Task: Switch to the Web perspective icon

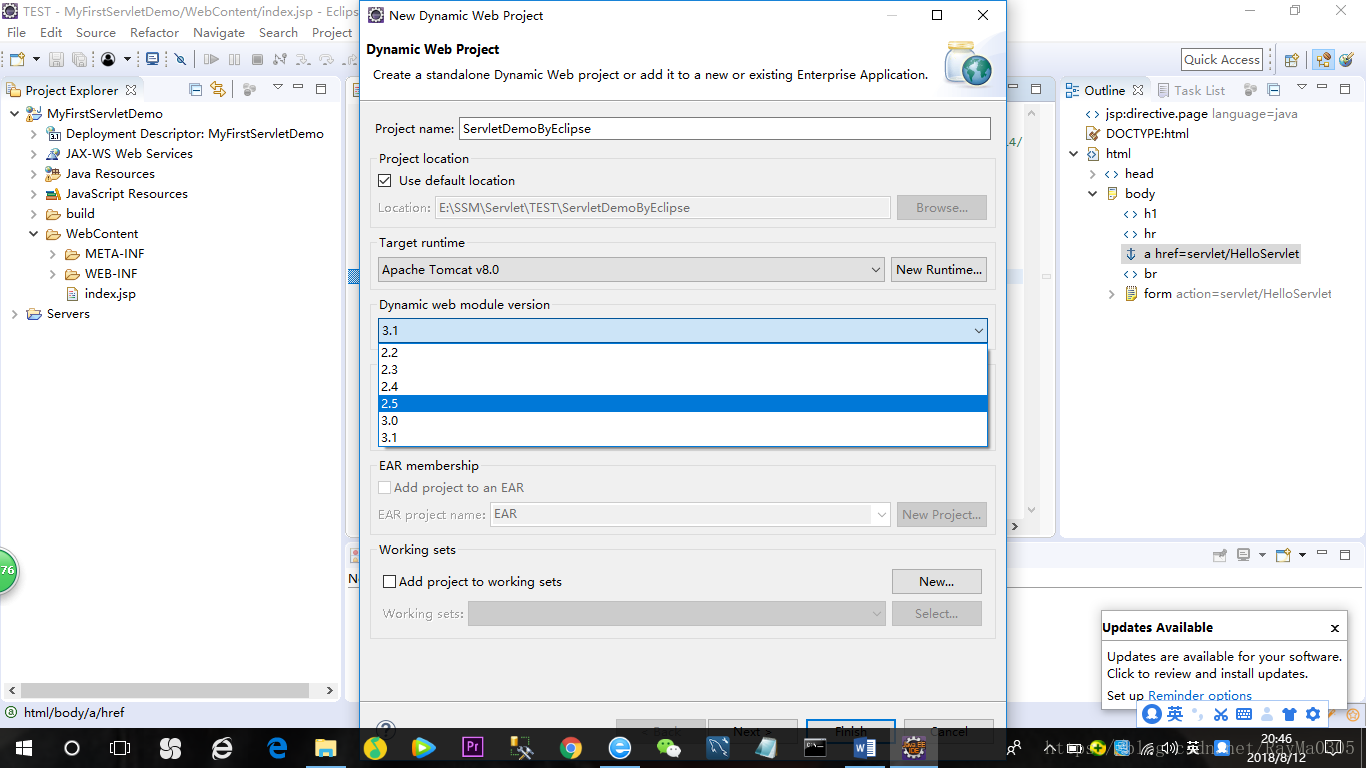Action: tap(1346, 60)
